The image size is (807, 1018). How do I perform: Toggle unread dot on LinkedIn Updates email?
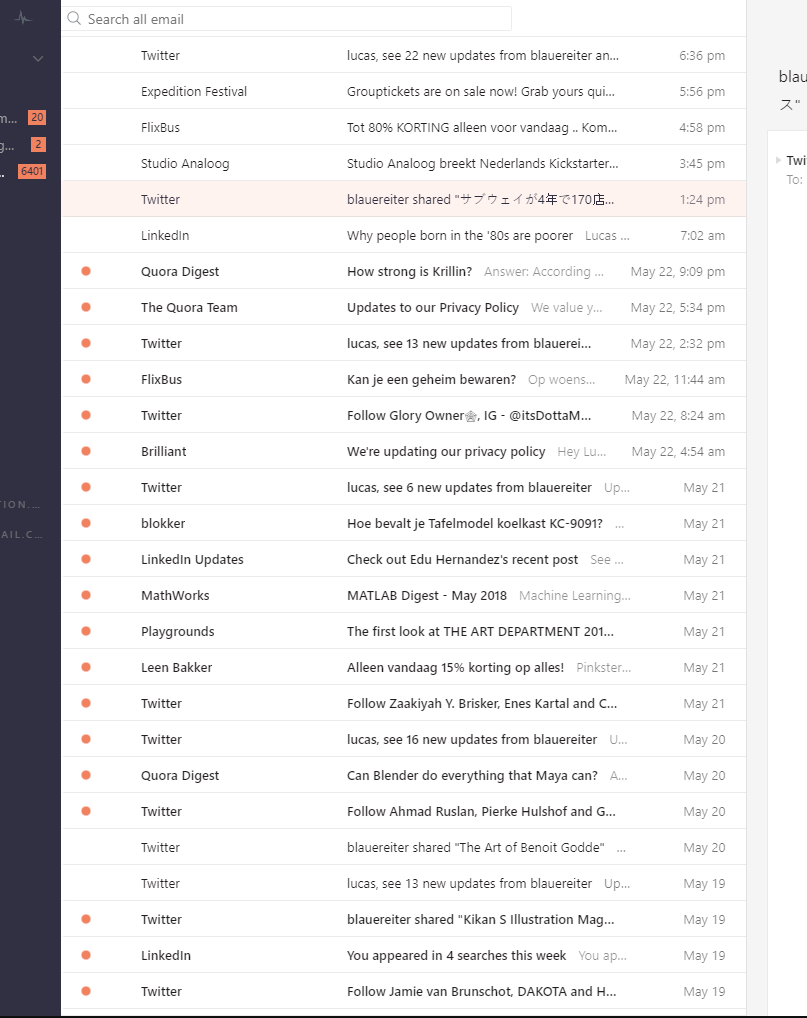[84, 559]
